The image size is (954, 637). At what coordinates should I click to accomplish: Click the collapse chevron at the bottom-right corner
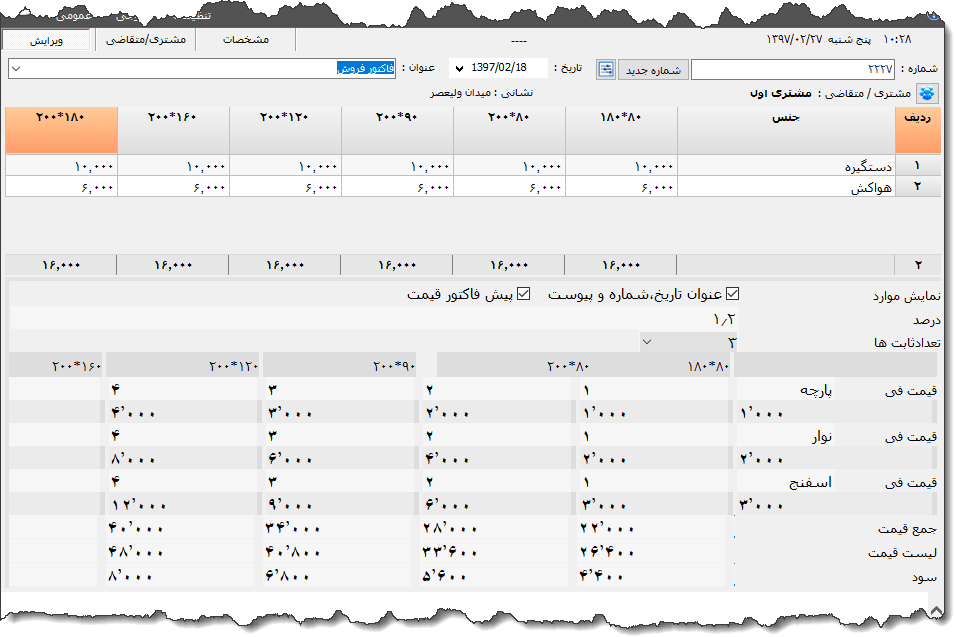click(935, 609)
